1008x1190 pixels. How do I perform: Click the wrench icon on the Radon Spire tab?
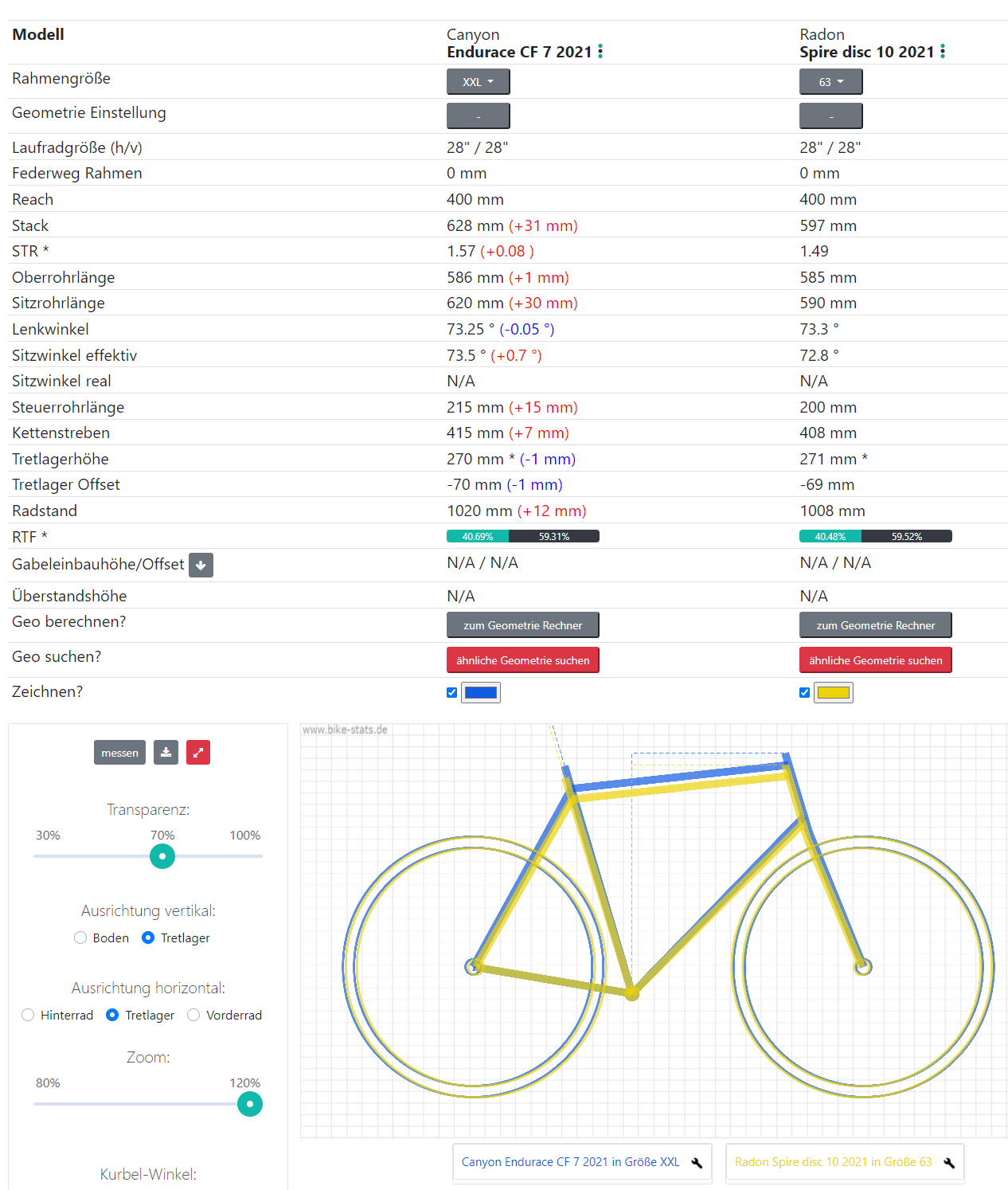click(949, 1163)
